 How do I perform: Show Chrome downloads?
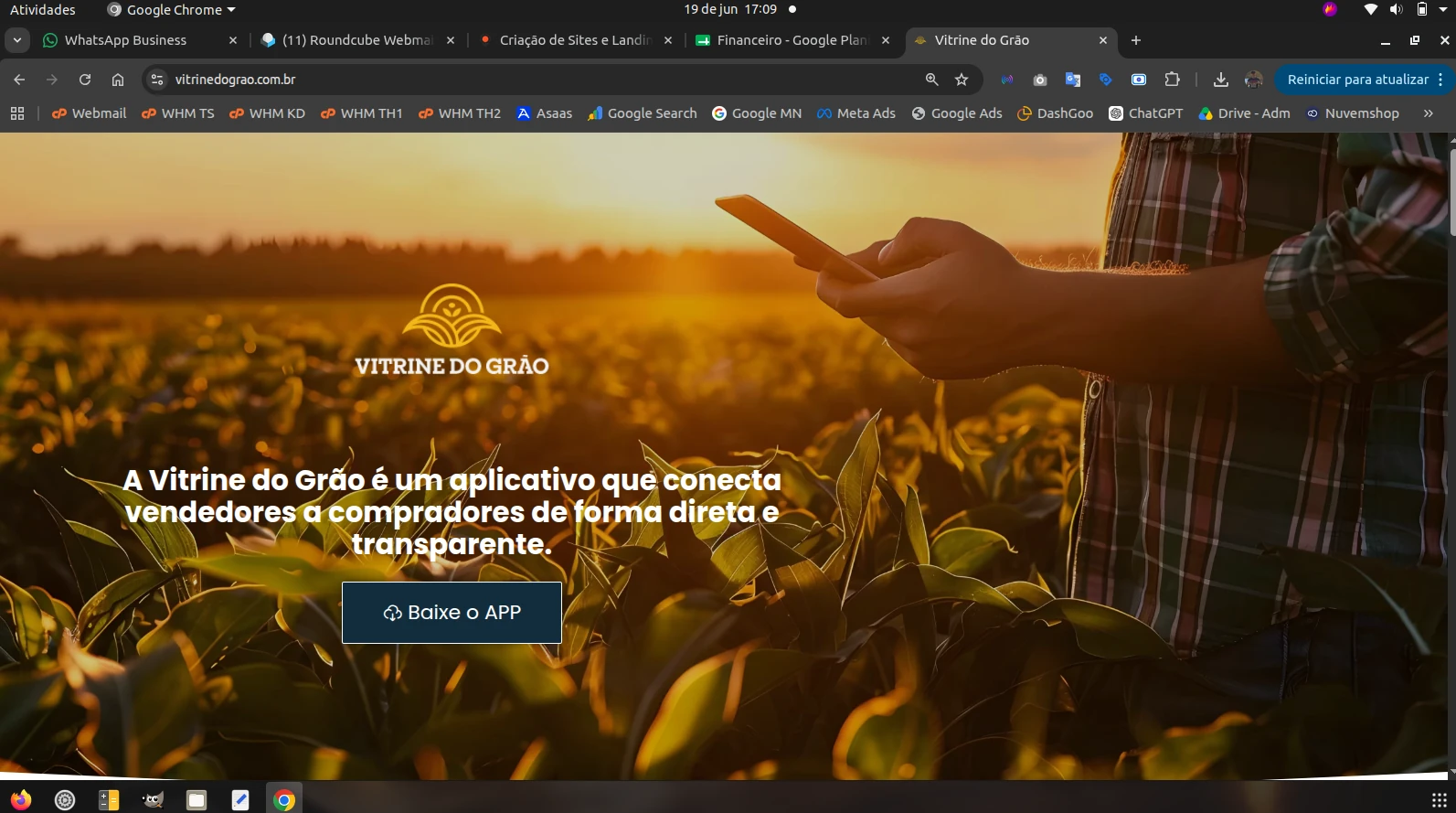pos(1220,80)
